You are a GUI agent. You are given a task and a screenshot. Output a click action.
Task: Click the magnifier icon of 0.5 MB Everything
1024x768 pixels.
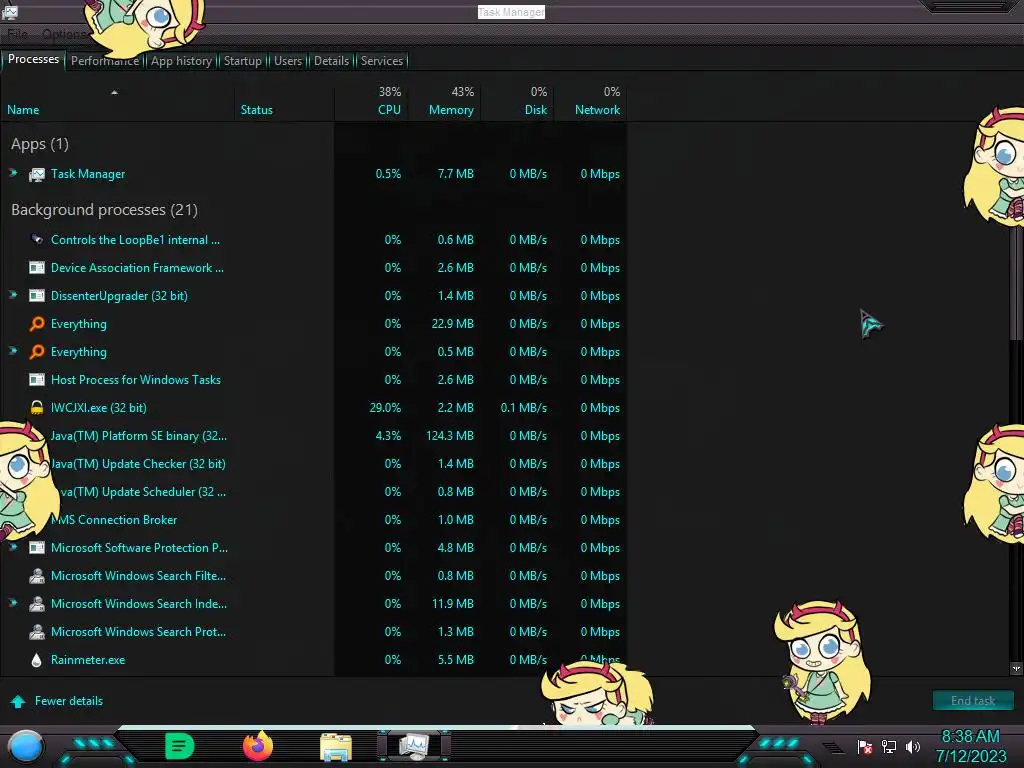(x=37, y=352)
